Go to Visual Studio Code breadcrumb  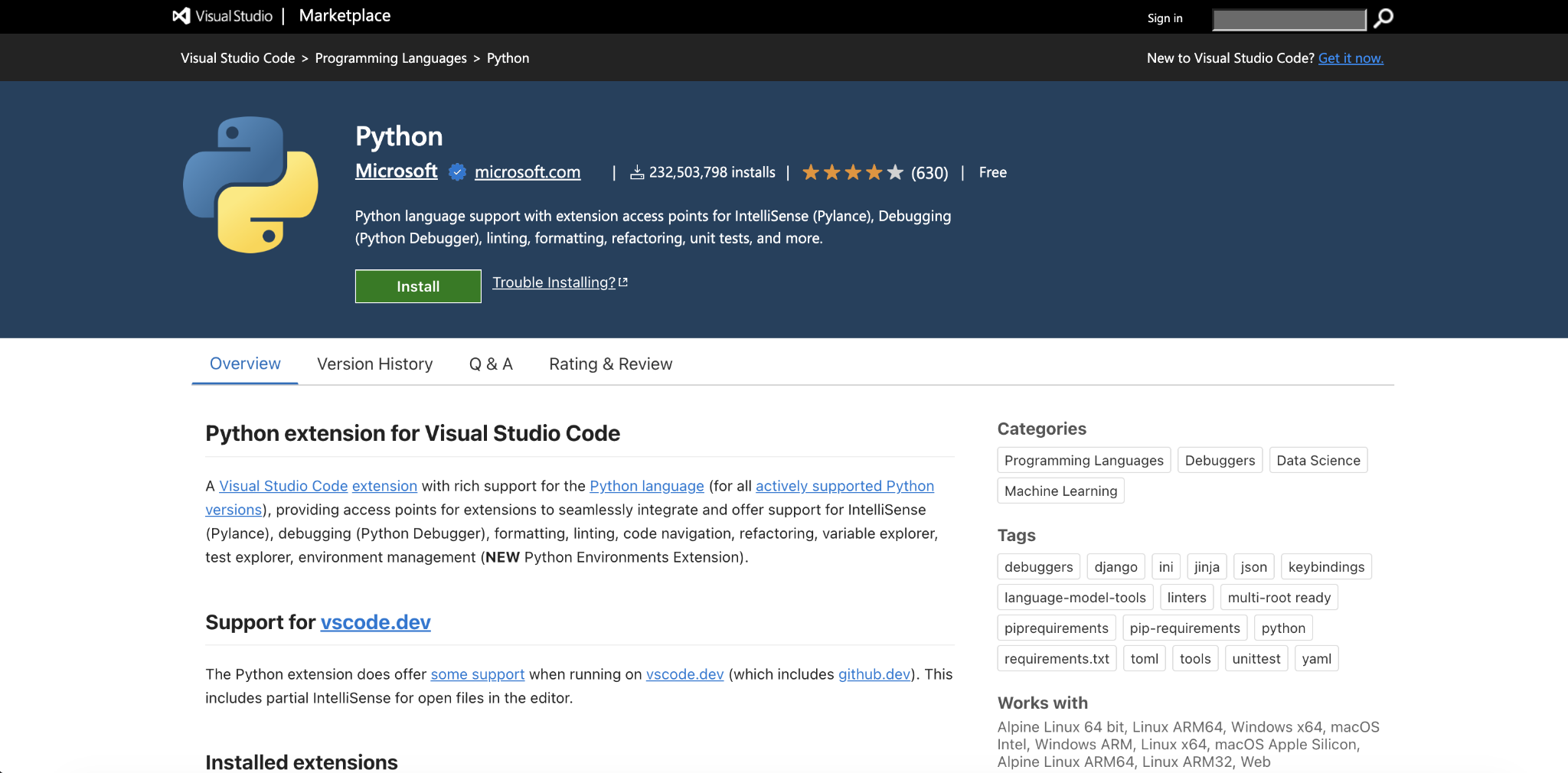click(237, 58)
